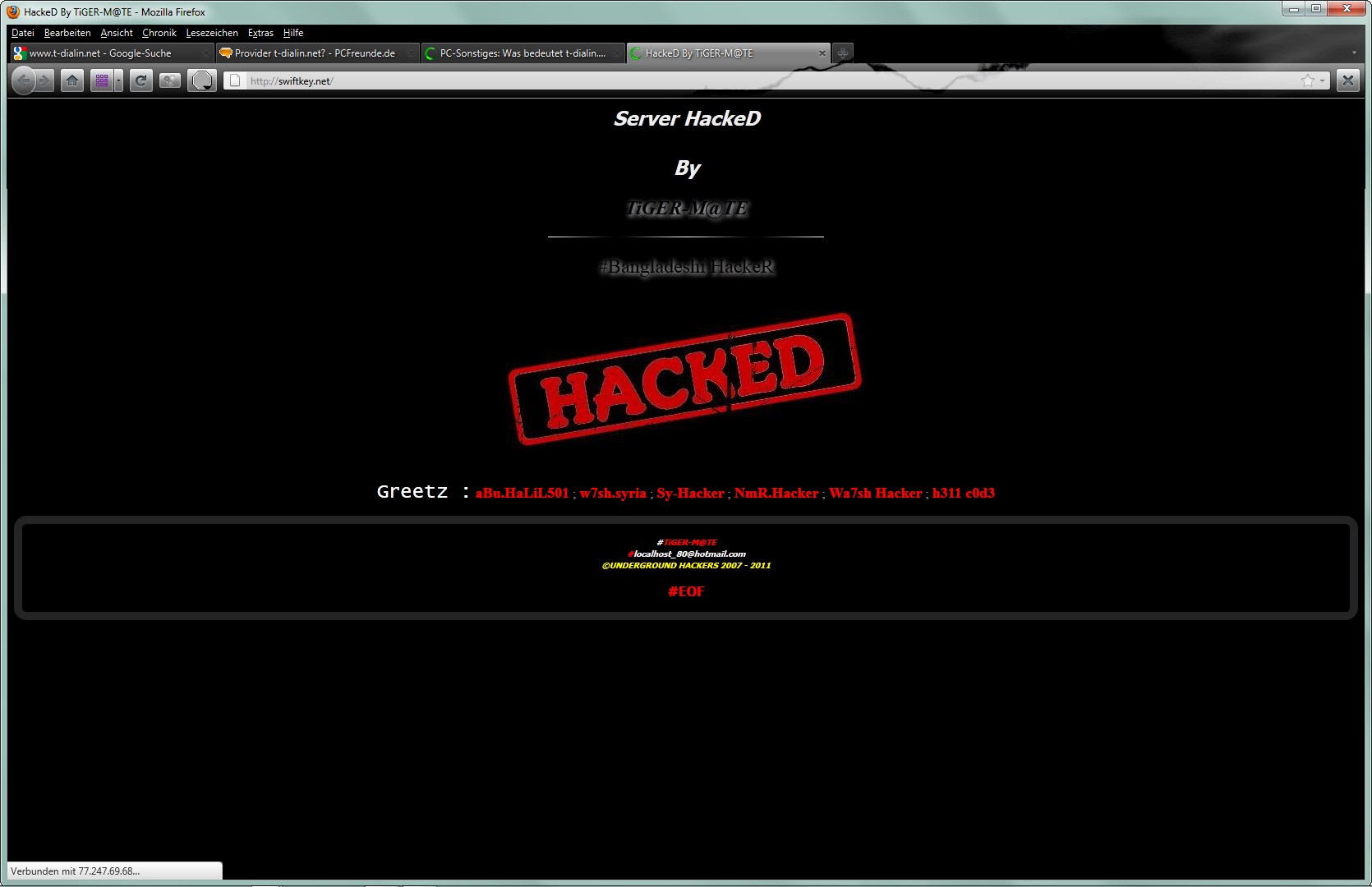Click the stop octagon toolbar button
Screen dimensions: 1372x887
(202, 80)
